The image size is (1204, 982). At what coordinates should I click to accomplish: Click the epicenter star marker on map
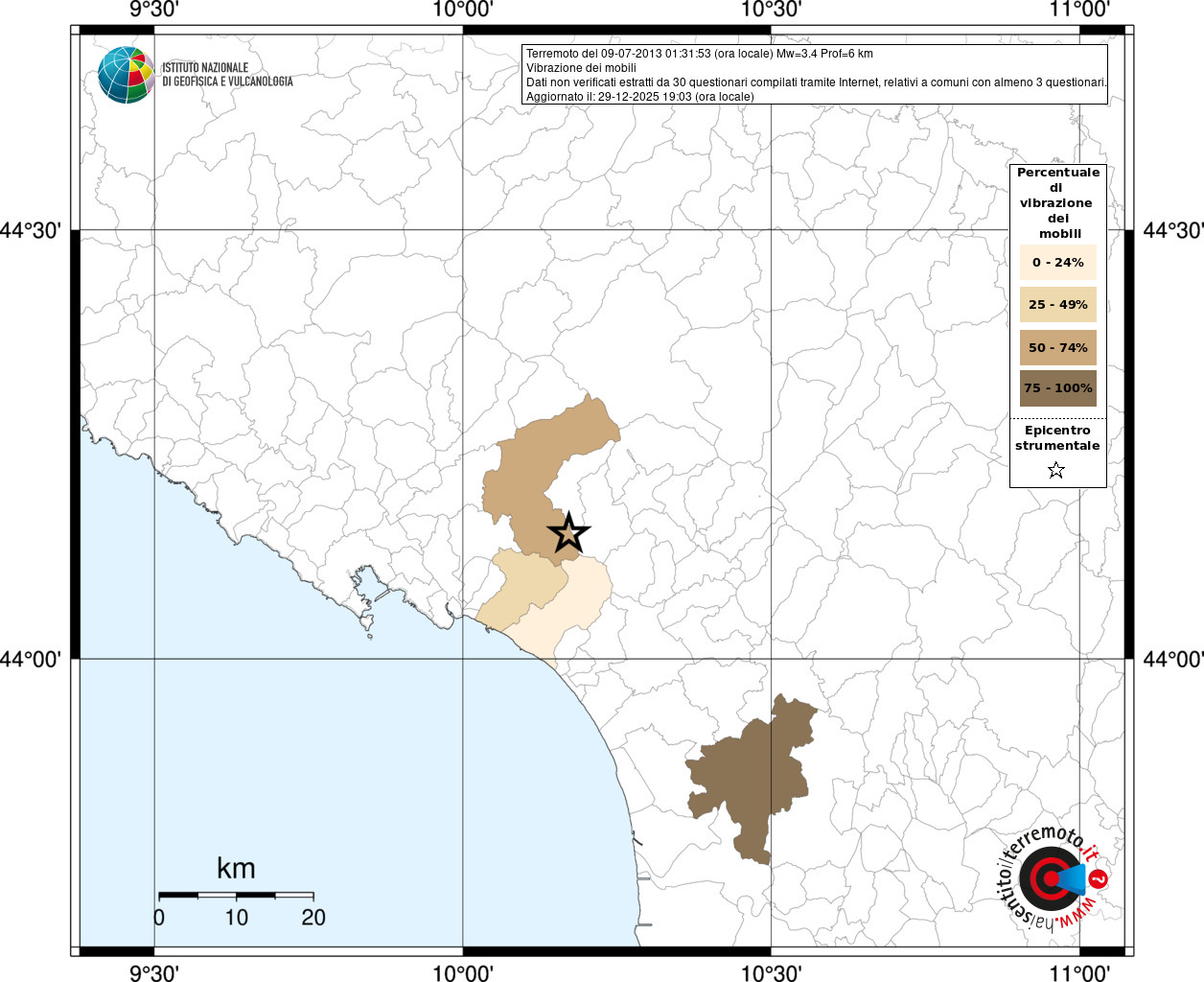568,533
